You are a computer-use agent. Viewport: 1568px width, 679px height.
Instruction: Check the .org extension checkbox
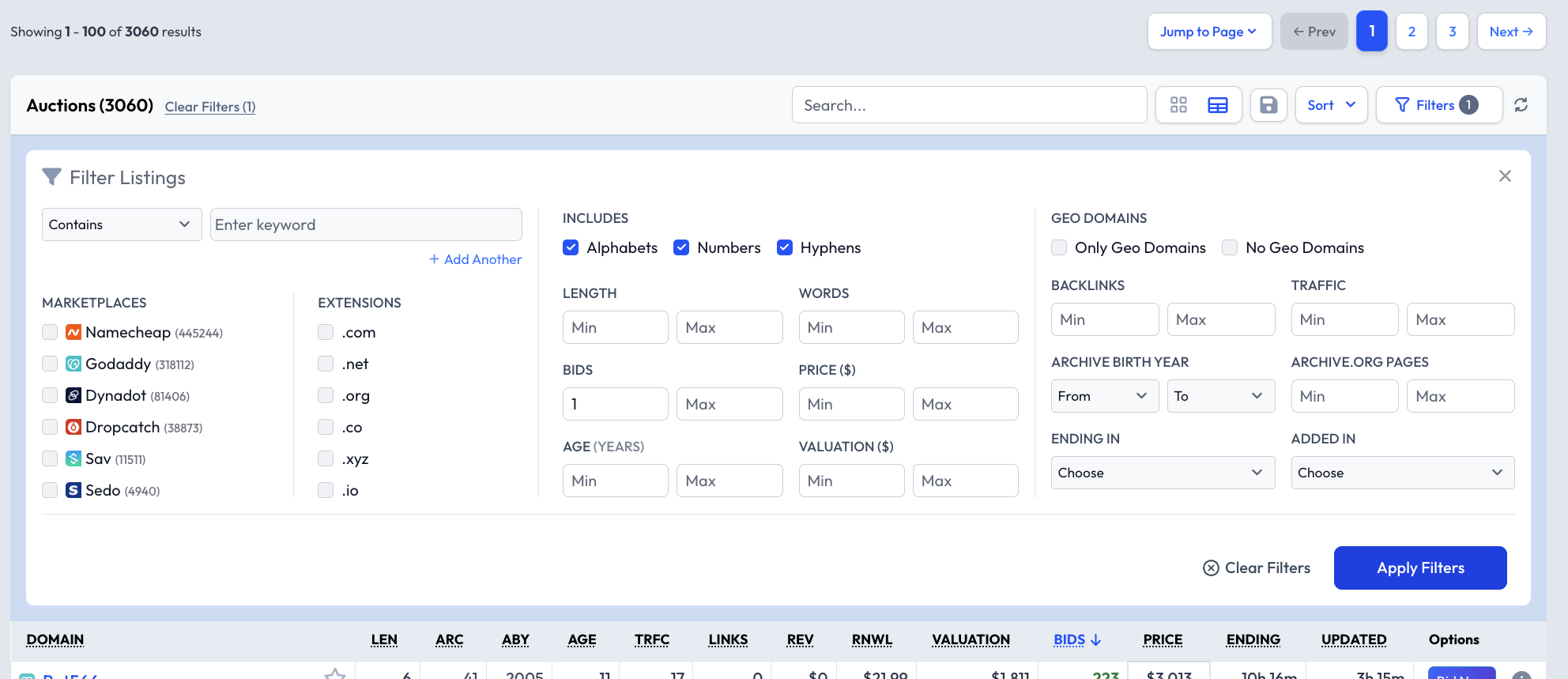(326, 395)
